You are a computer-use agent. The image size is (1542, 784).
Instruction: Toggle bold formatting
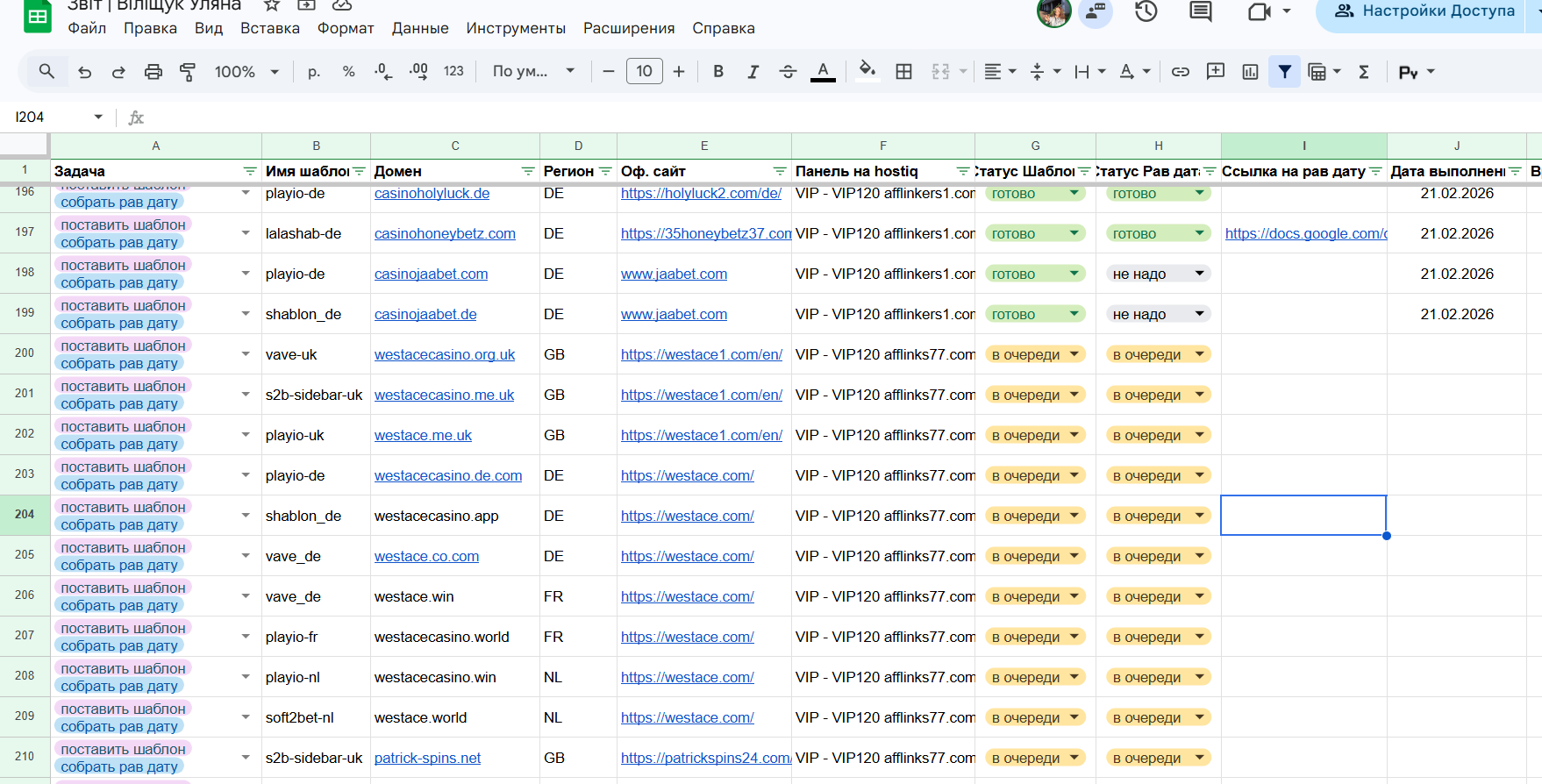point(718,72)
